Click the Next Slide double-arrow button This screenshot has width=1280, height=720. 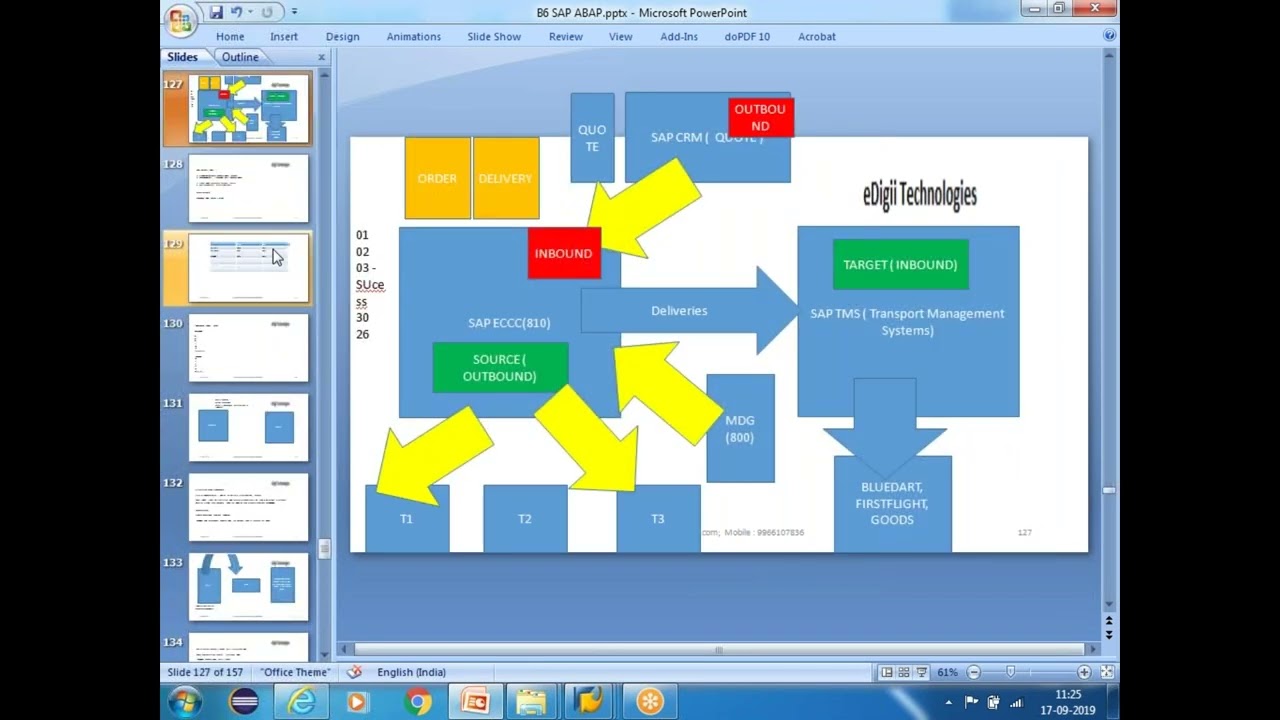tap(1109, 634)
